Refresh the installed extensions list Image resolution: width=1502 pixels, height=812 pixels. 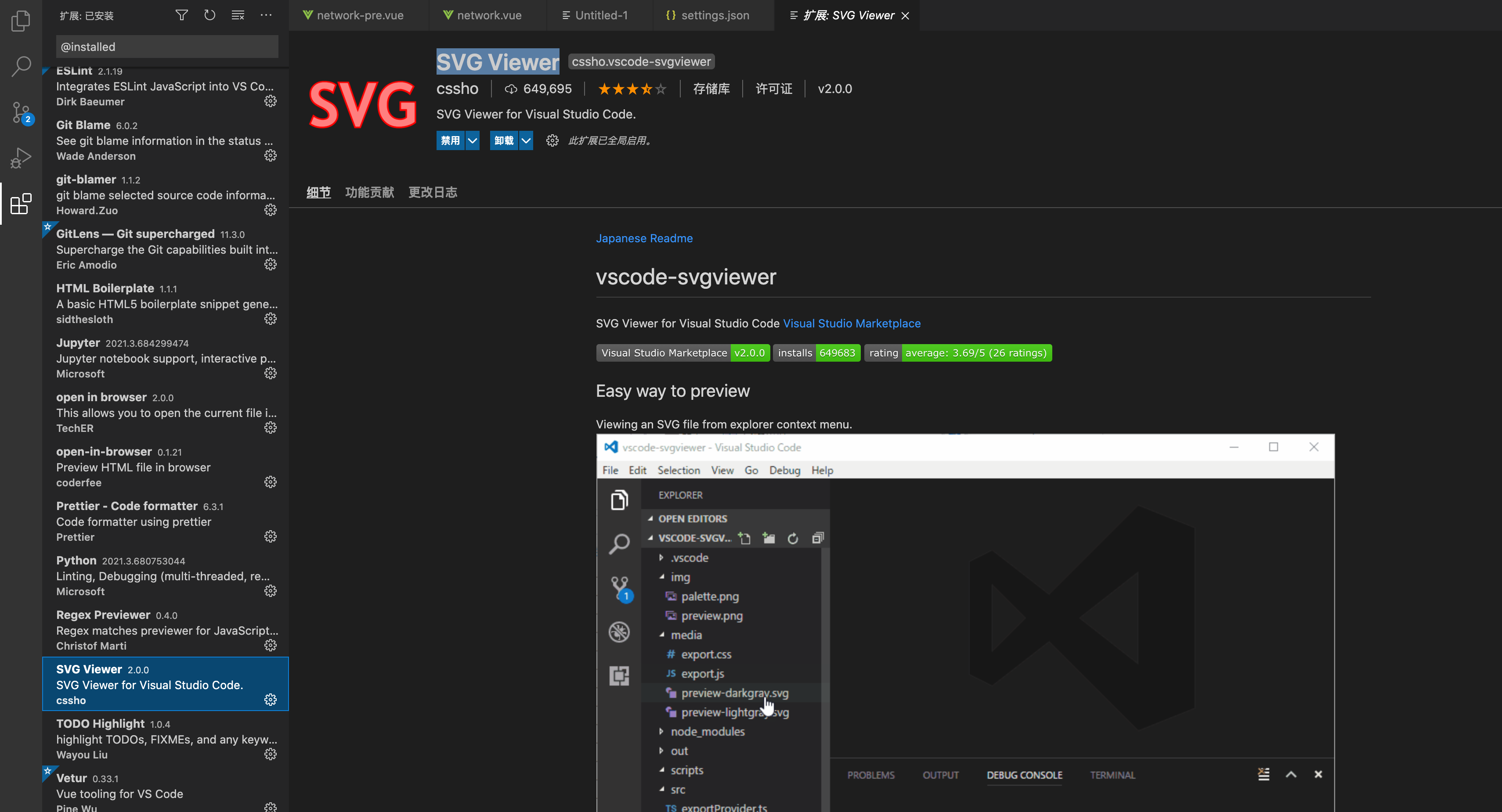click(x=209, y=15)
